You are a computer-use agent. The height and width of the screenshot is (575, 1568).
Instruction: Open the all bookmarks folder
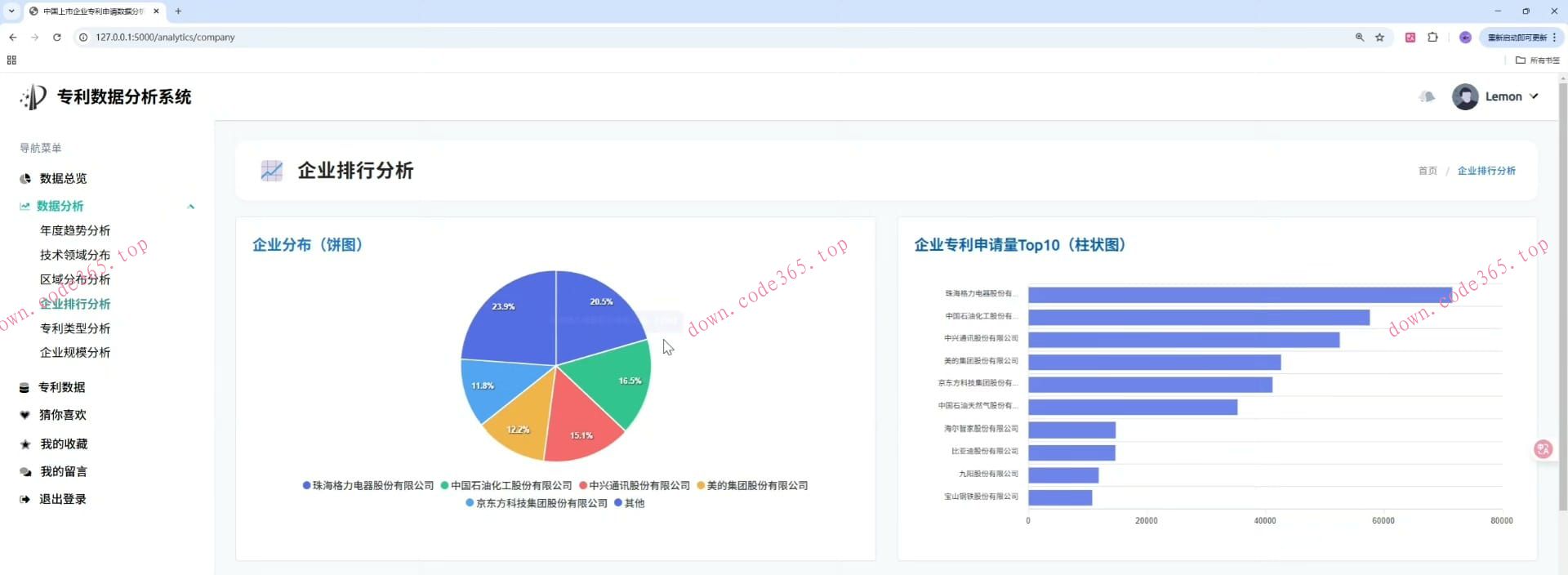pos(1537,60)
